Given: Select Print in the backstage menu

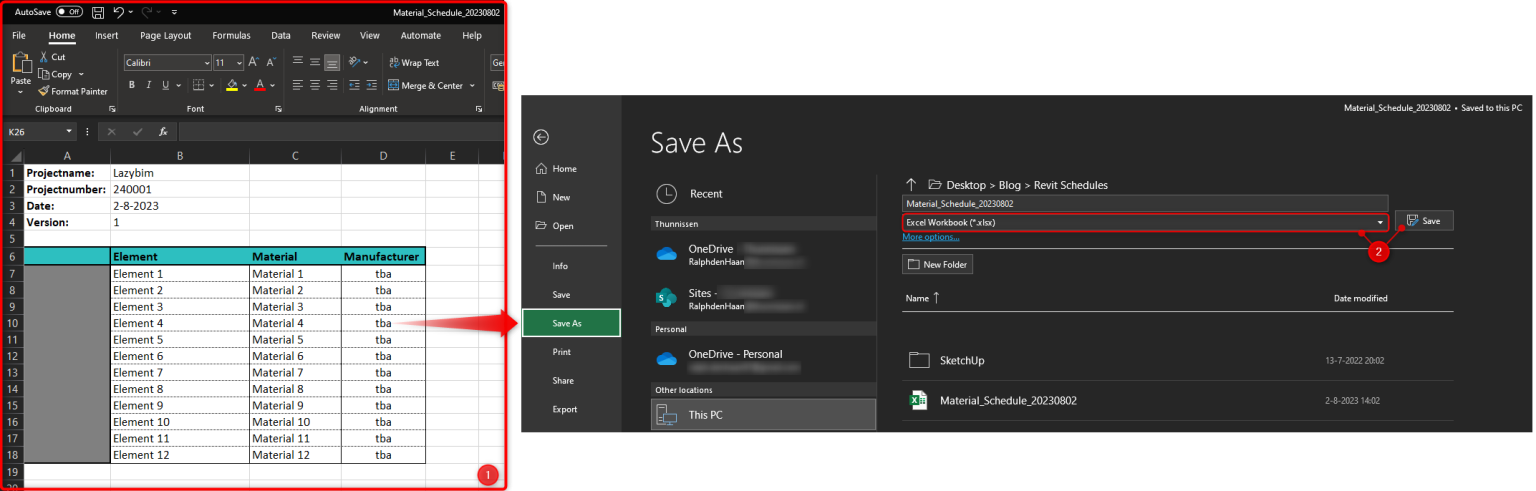Looking at the screenshot, I should click(562, 352).
